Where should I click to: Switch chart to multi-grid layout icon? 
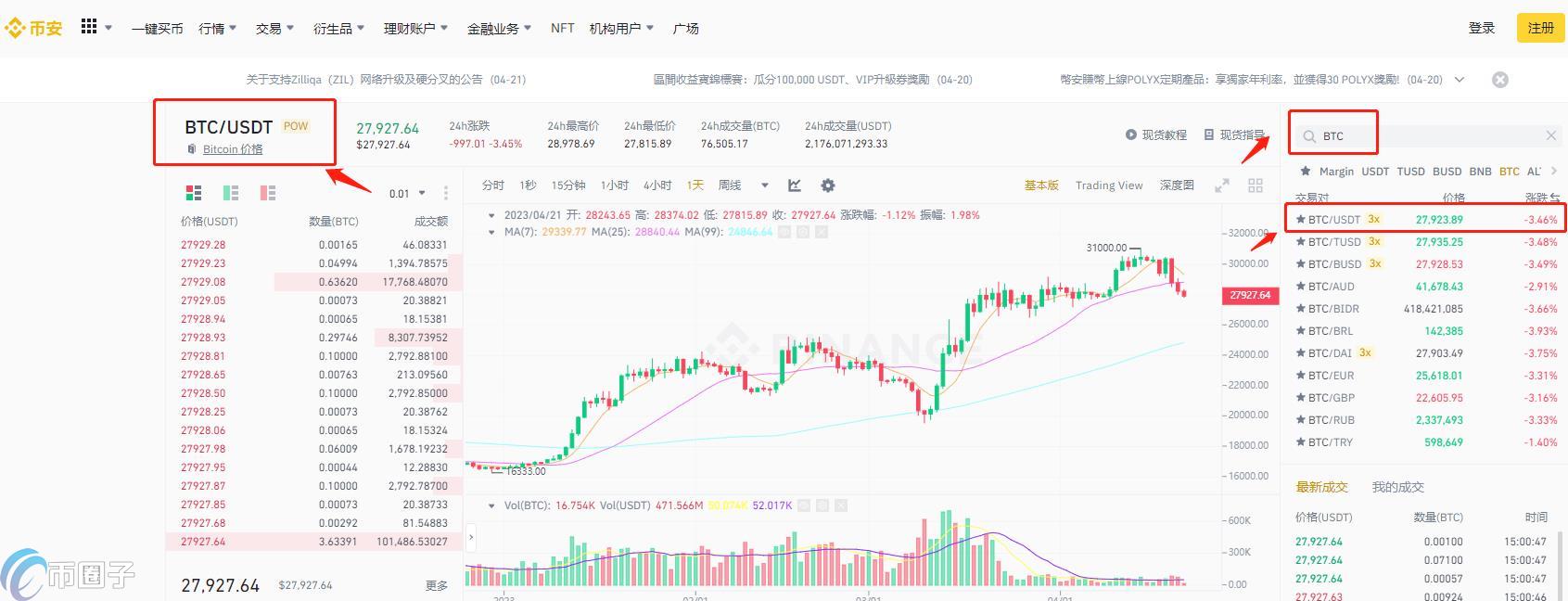(x=1256, y=185)
